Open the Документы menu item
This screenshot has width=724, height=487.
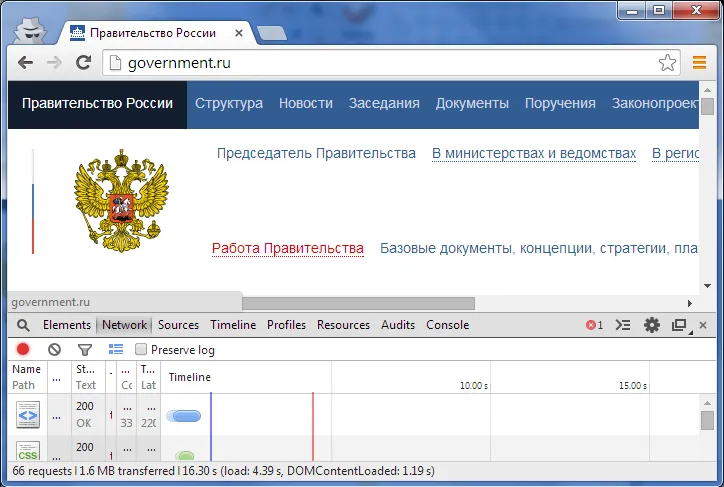[472, 103]
